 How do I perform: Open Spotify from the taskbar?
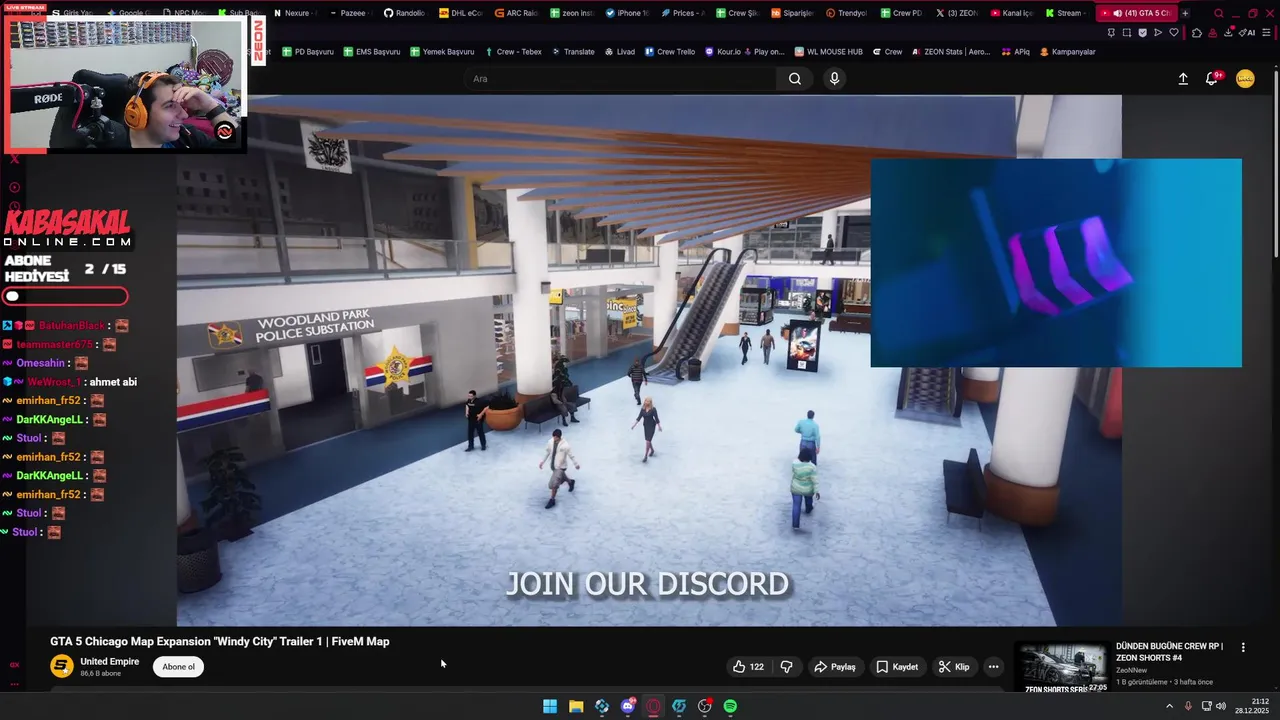(731, 706)
